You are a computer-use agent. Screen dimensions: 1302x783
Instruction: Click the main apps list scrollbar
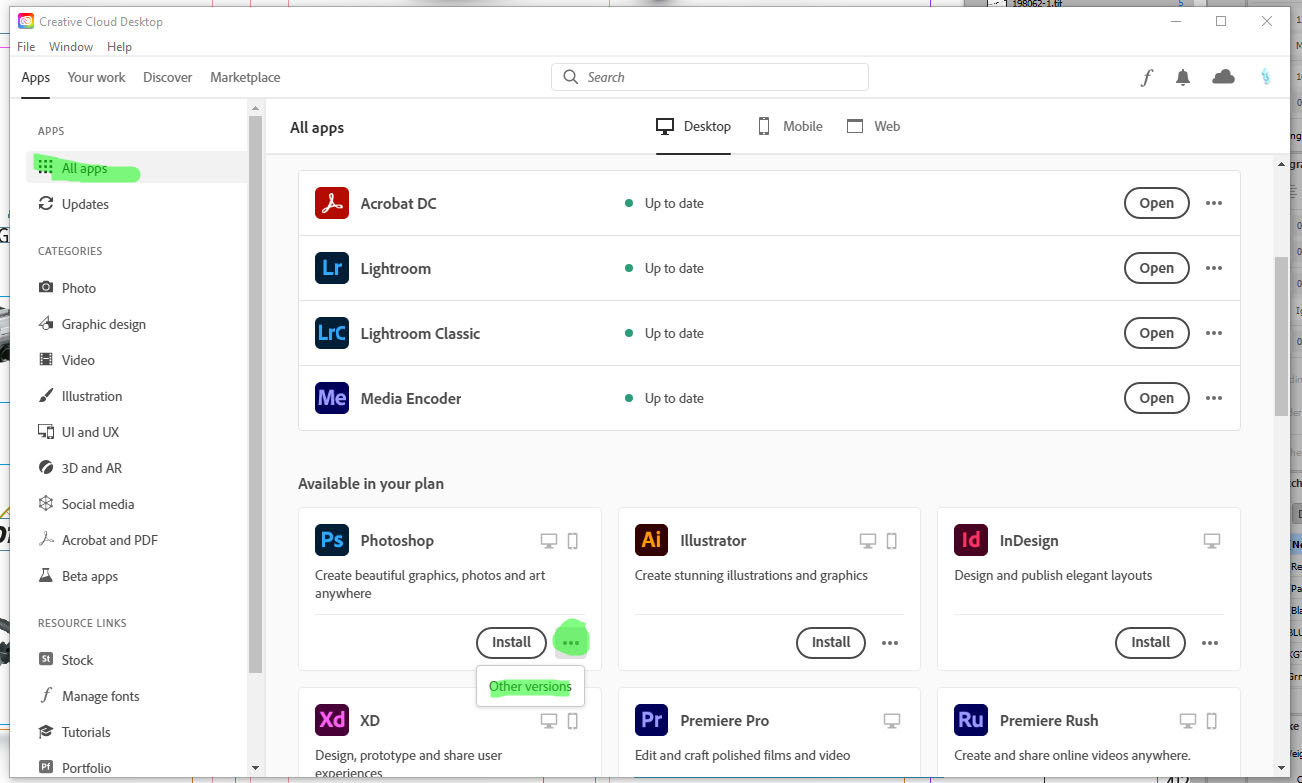(x=1281, y=336)
